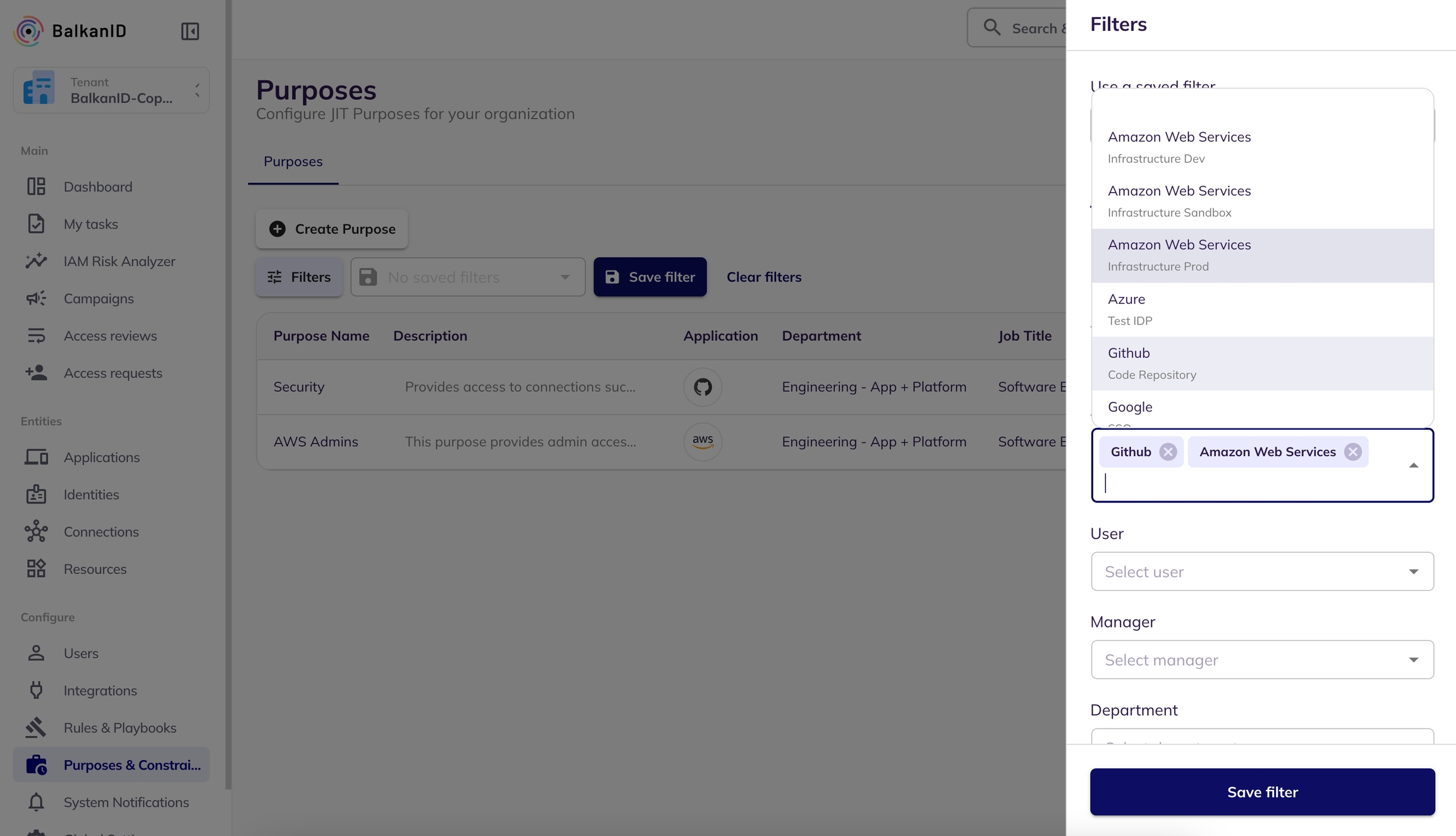Open Connections in sidebar
1456x836 pixels.
(101, 531)
